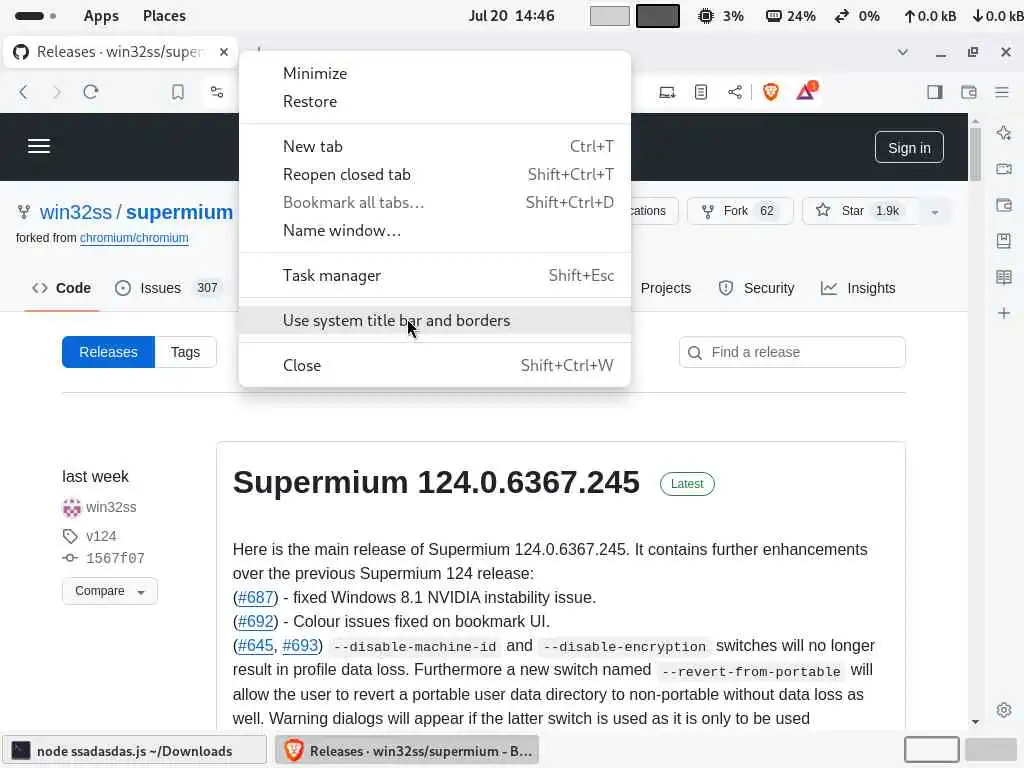Open the Insights tab
The height and width of the screenshot is (768, 1024).
pos(858,288)
